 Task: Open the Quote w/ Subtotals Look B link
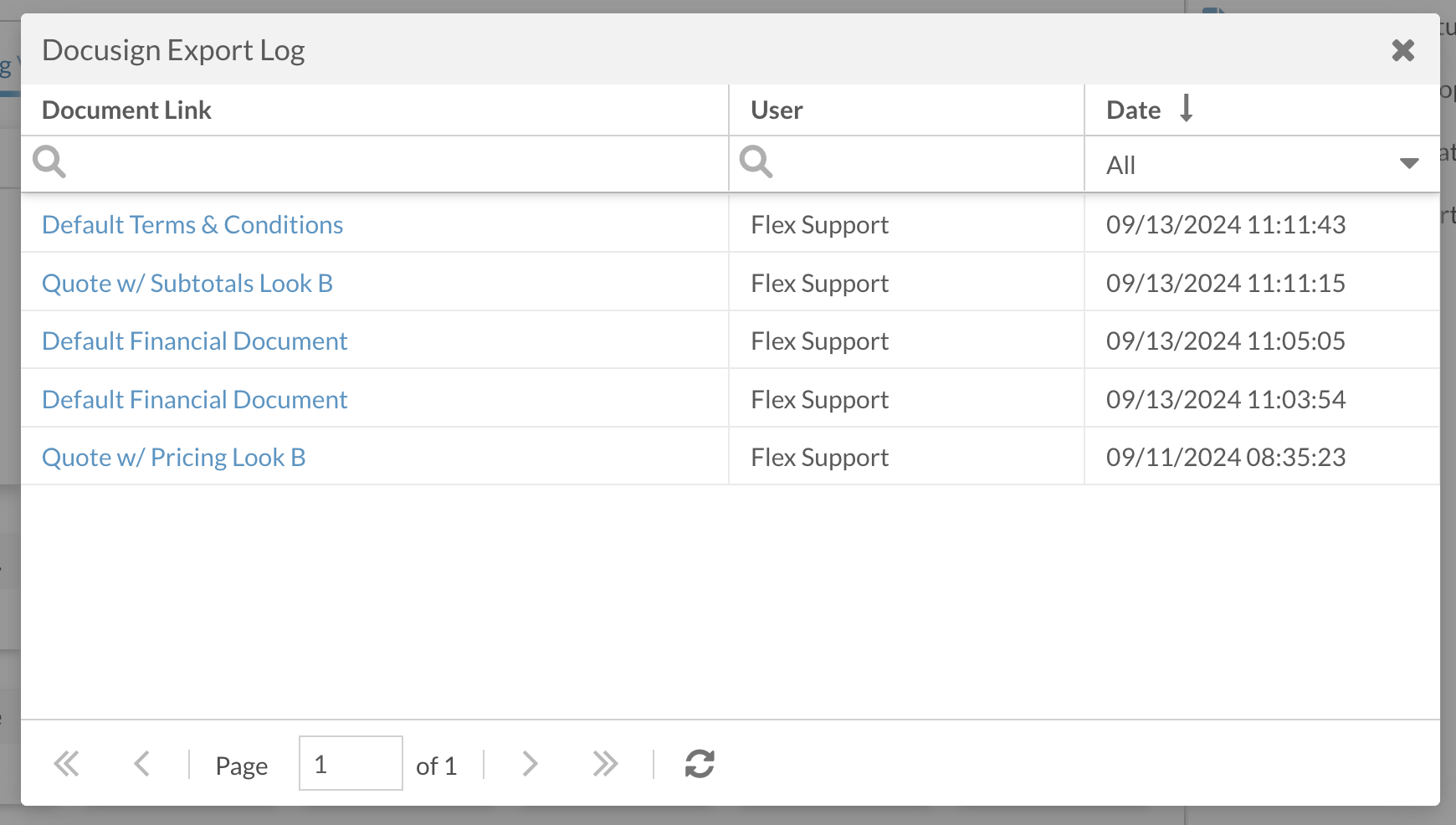coord(187,283)
